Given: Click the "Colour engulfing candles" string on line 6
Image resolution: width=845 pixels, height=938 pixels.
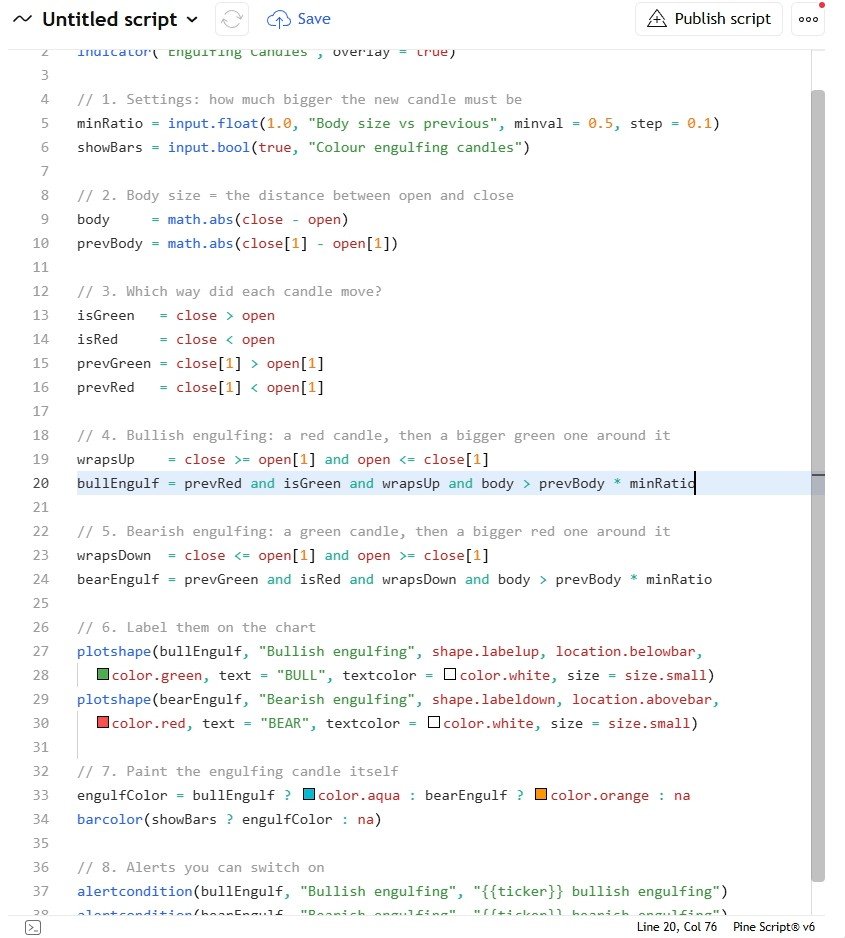Looking at the screenshot, I should [x=415, y=147].
